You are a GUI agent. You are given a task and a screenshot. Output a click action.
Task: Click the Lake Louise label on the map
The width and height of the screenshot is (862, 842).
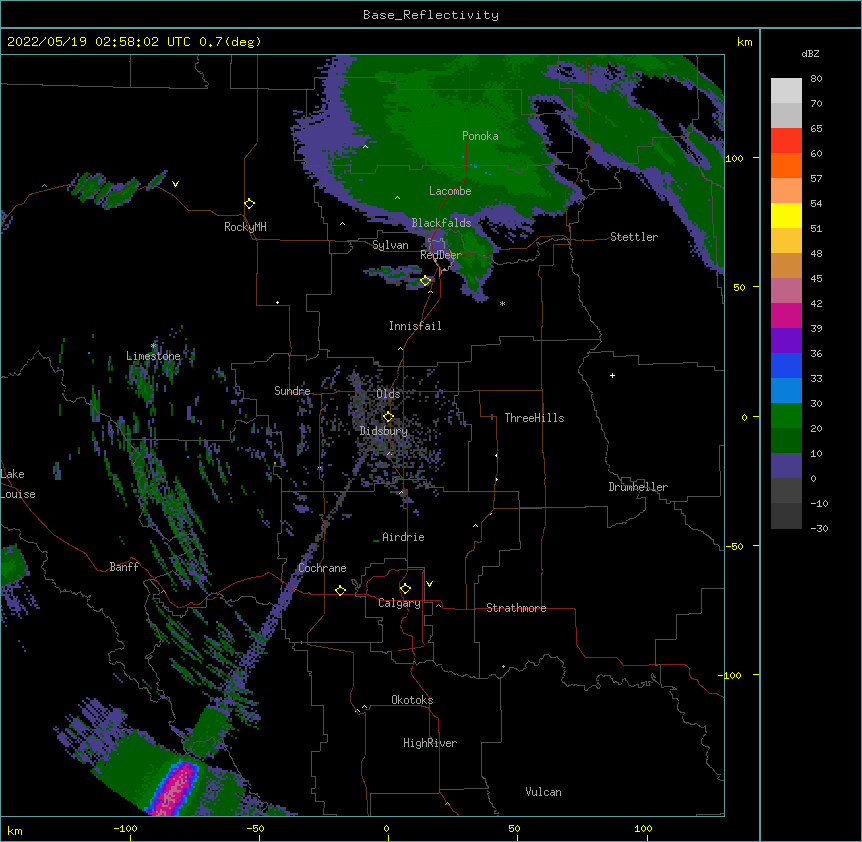pyautogui.click(x=18, y=484)
